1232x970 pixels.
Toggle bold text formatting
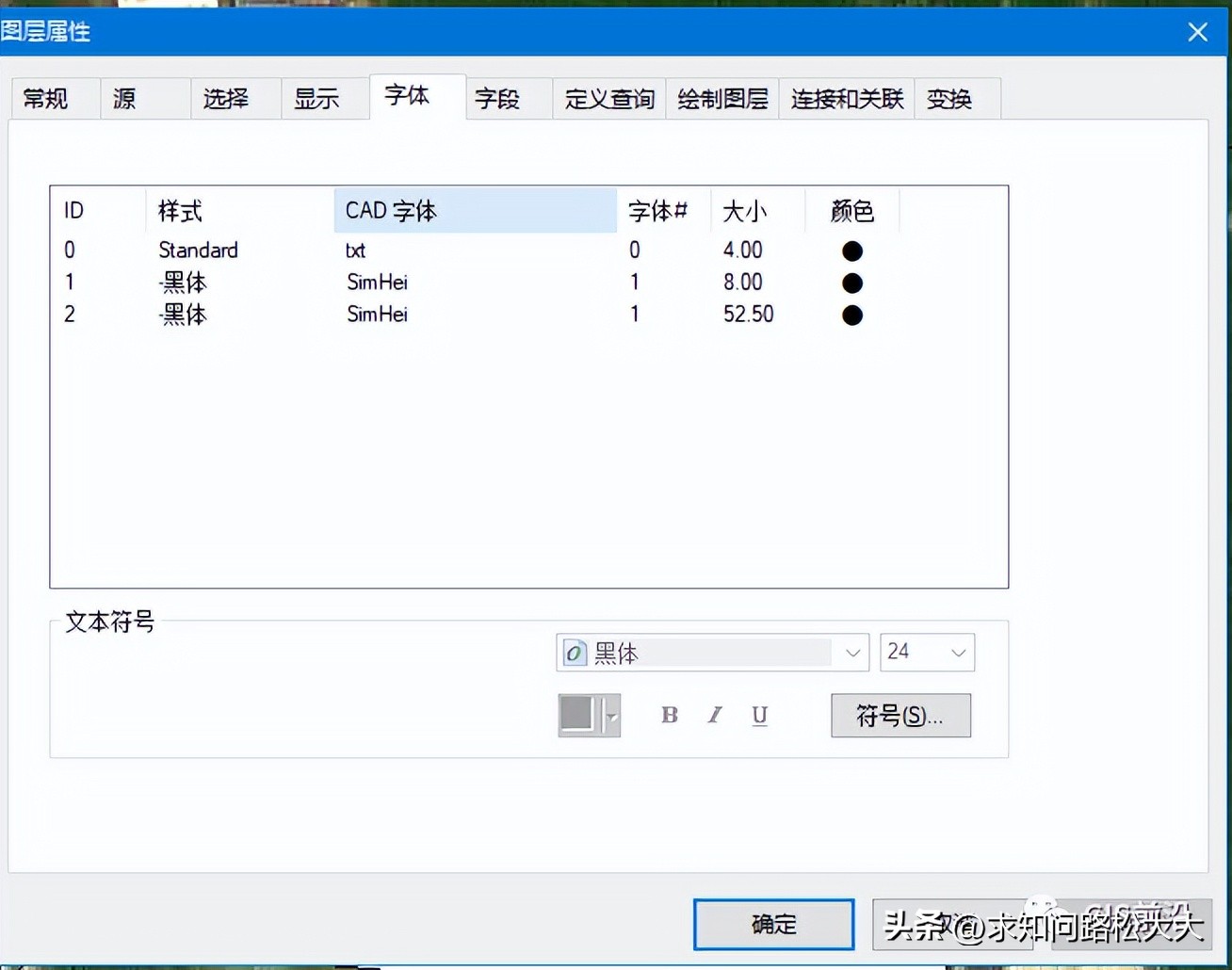(x=669, y=716)
